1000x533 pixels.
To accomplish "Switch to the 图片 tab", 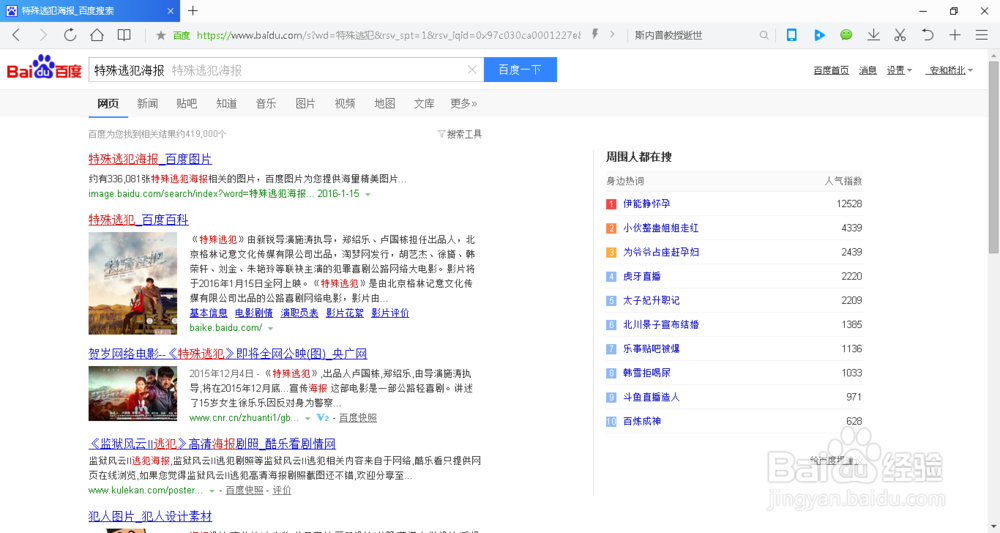I will coord(305,103).
